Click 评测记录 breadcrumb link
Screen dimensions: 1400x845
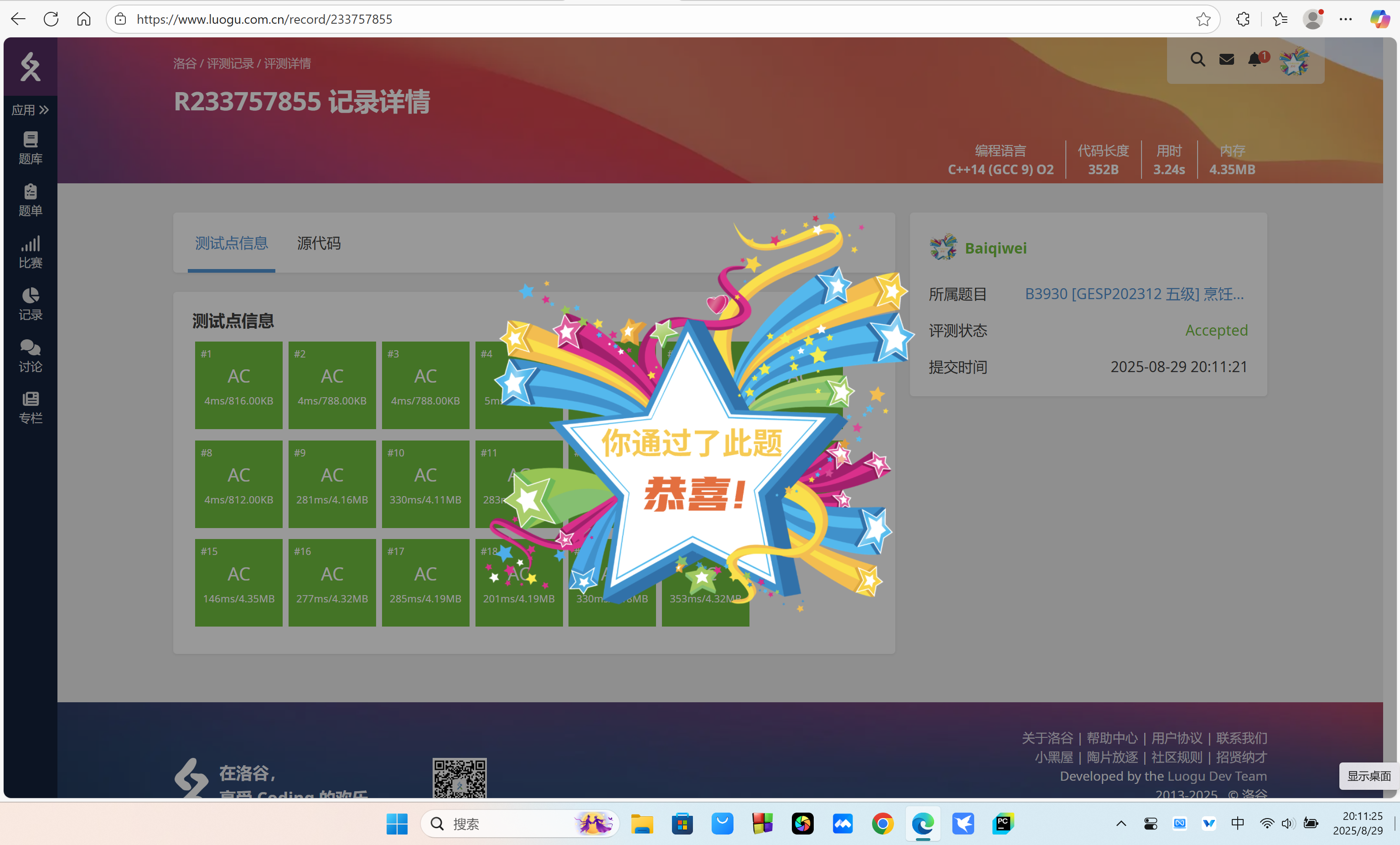pos(230,64)
